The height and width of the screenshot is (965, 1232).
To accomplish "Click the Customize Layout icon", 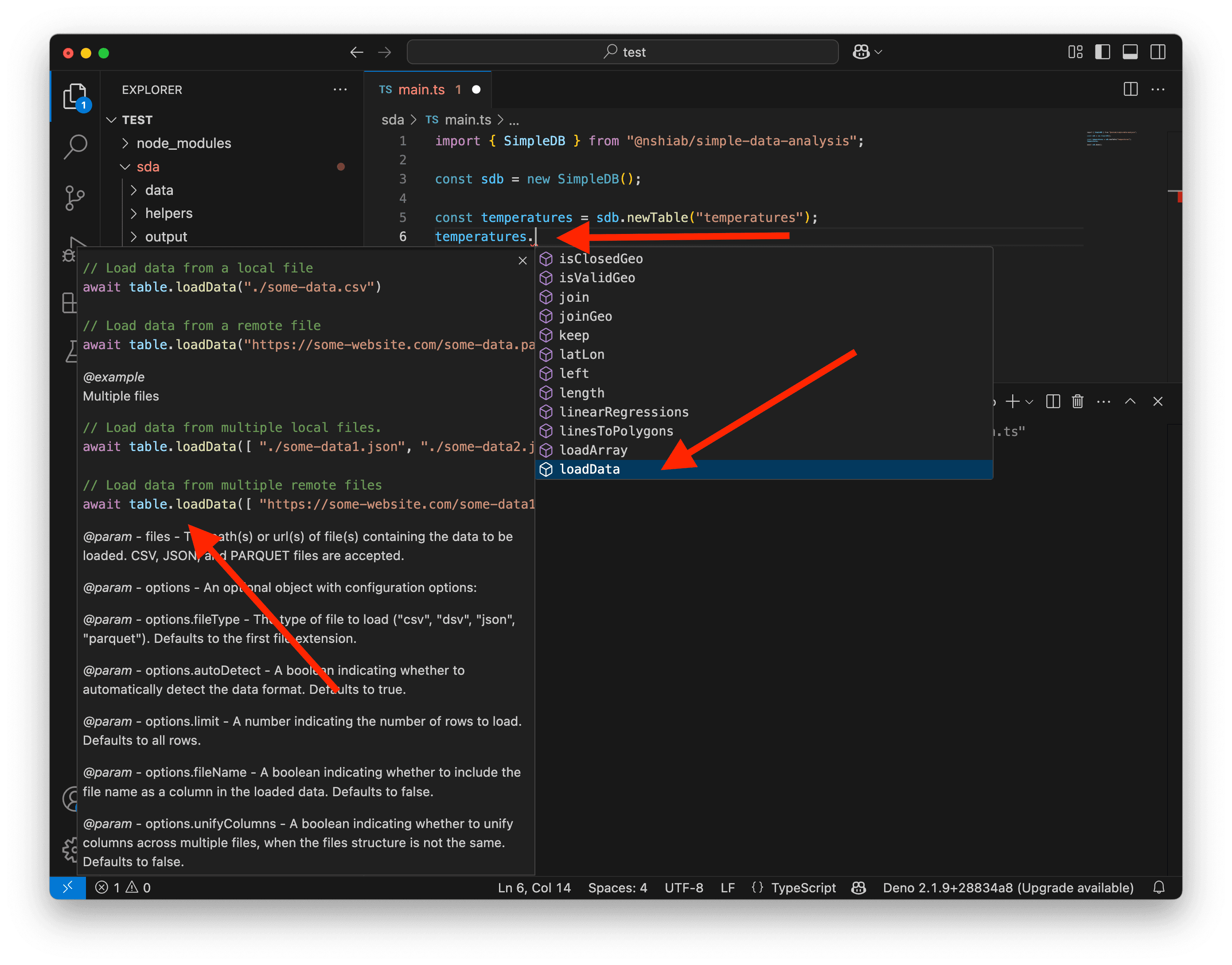I will click(1076, 52).
